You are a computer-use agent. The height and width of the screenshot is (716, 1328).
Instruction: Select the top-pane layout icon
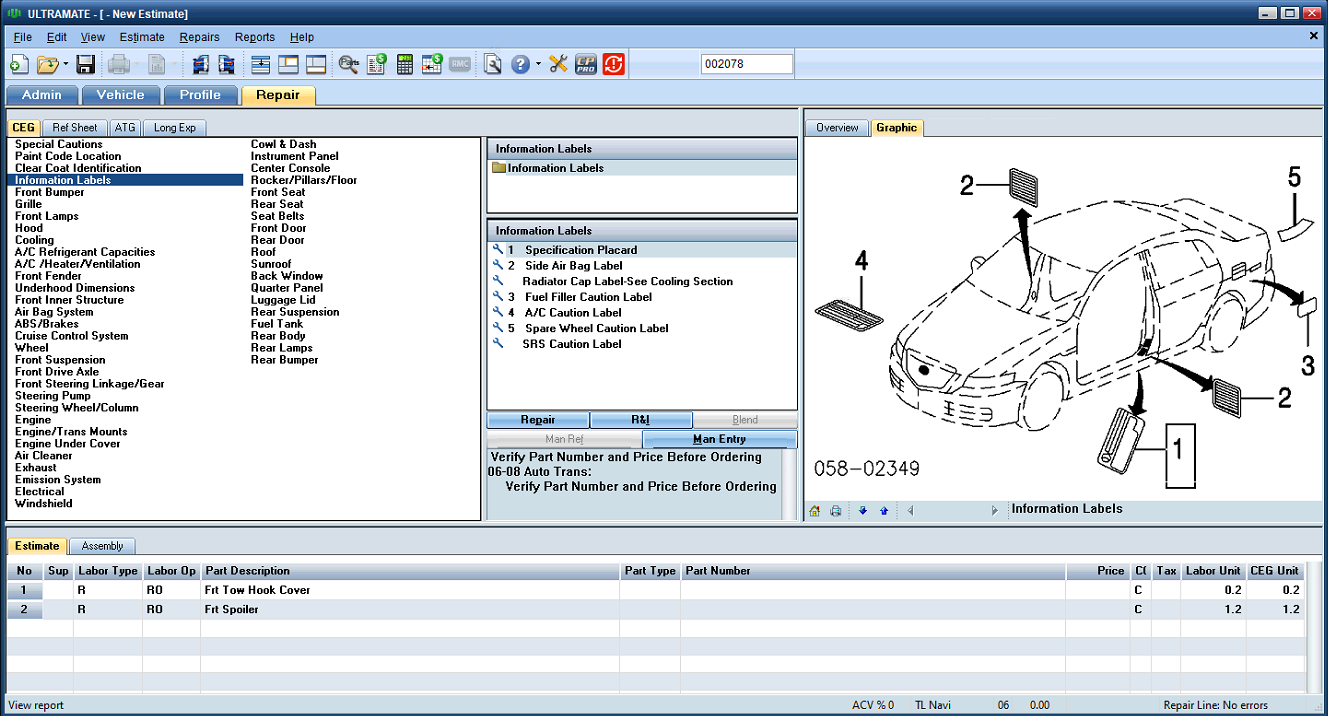pyautogui.click(x=289, y=65)
